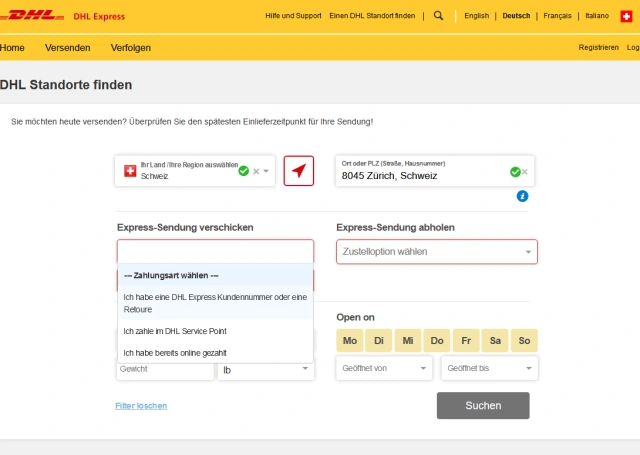
Task: Click the Gewicht input field
Action: (165, 369)
